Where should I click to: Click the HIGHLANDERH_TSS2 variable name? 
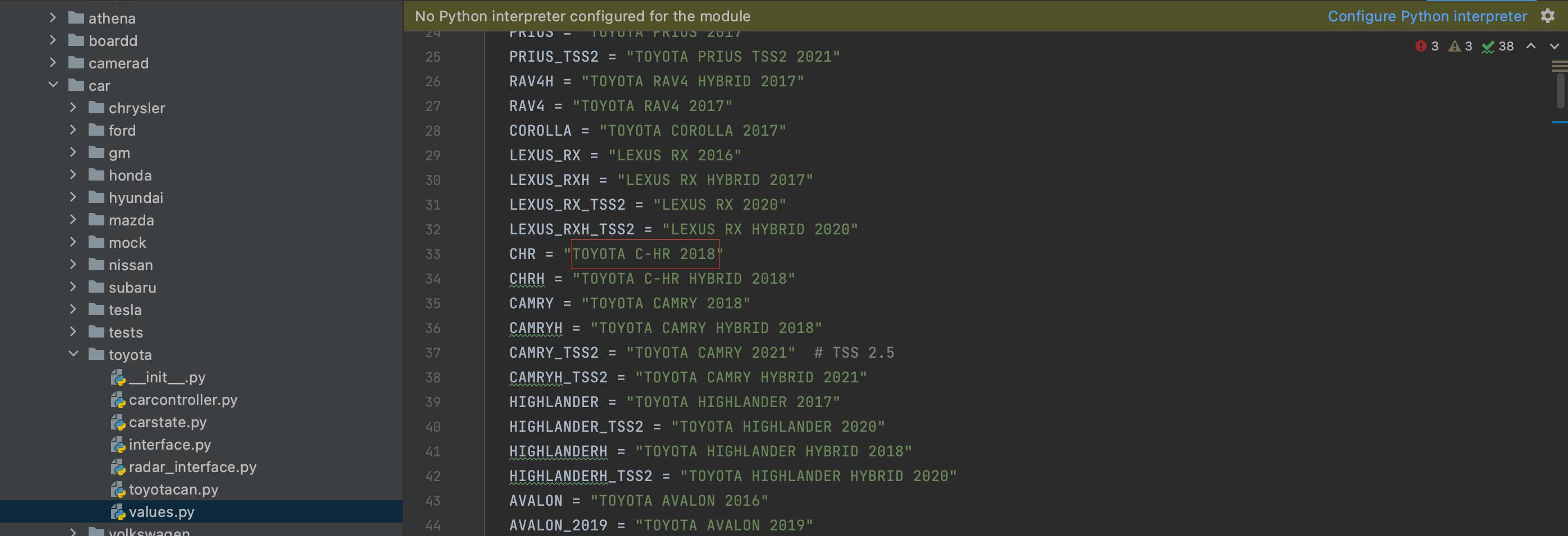pyautogui.click(x=580, y=476)
